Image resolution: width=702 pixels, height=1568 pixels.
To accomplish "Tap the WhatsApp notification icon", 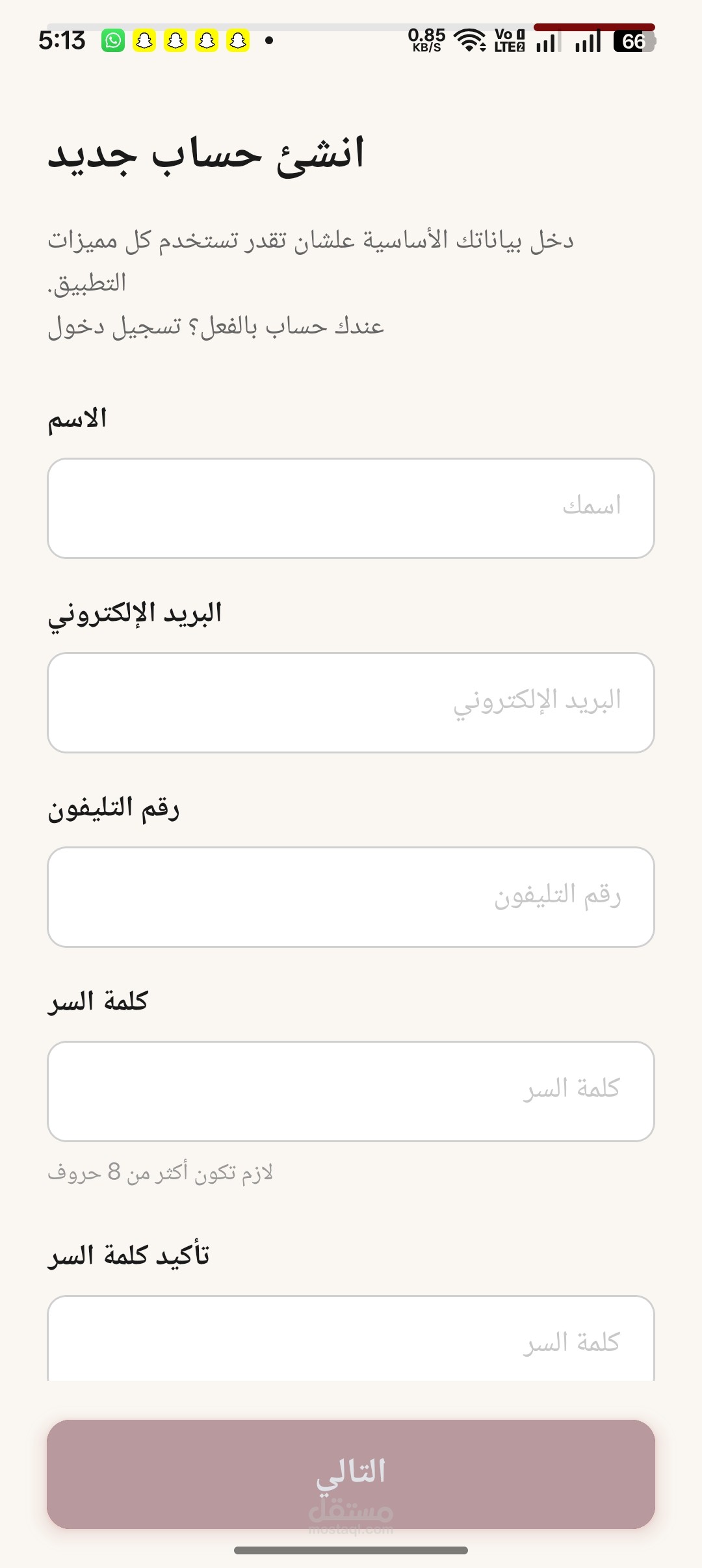I will [113, 41].
